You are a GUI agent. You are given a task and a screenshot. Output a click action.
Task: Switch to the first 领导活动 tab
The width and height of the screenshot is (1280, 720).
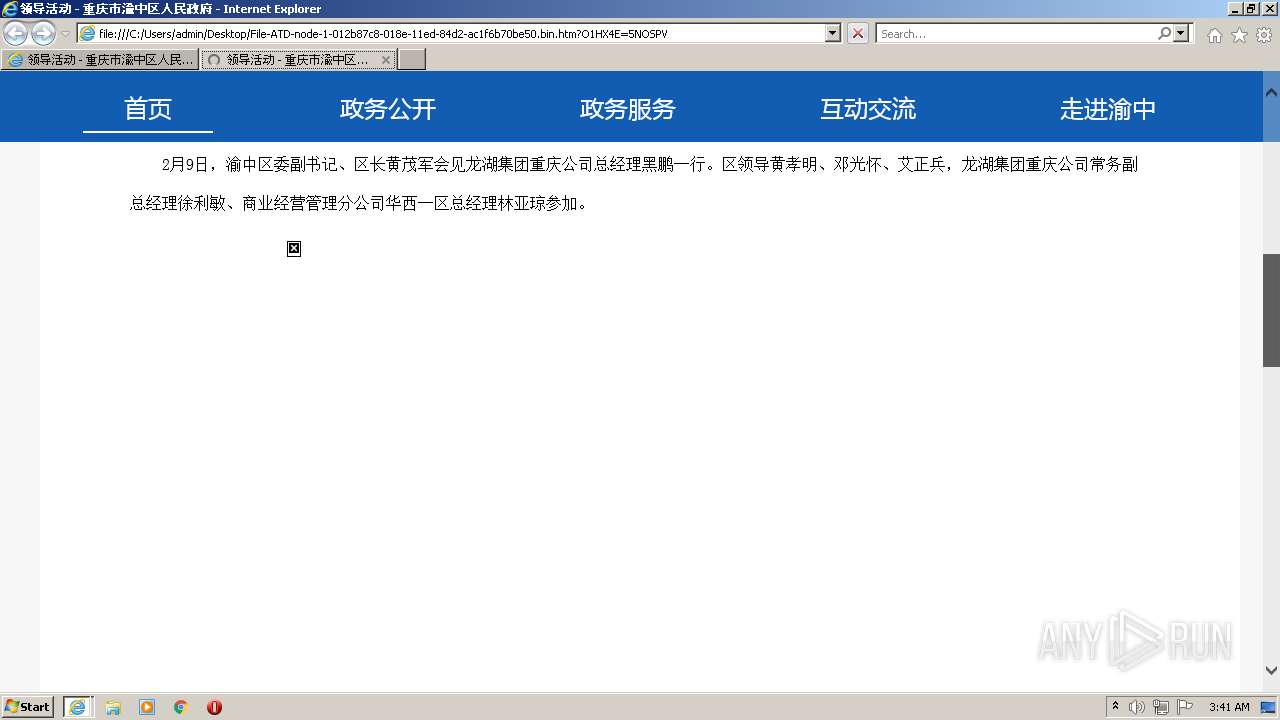click(100, 60)
